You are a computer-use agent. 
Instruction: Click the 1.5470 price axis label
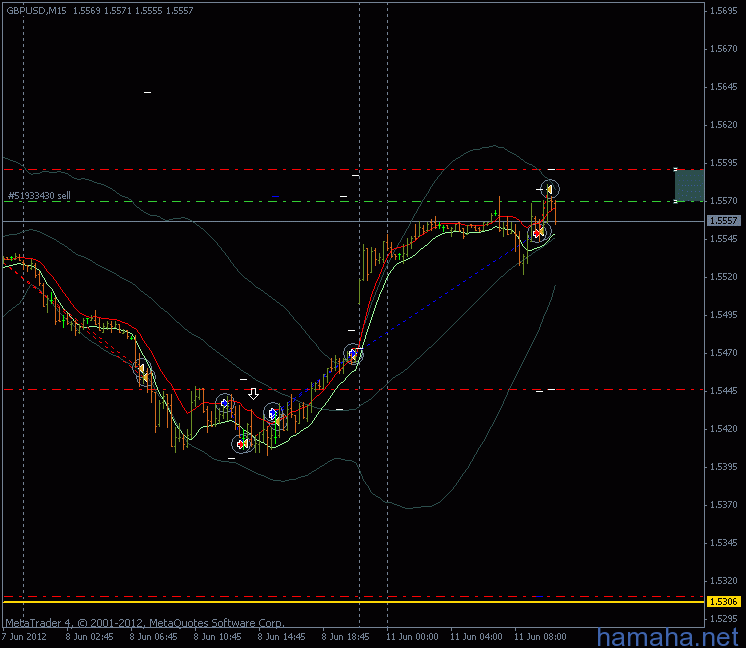coord(724,353)
